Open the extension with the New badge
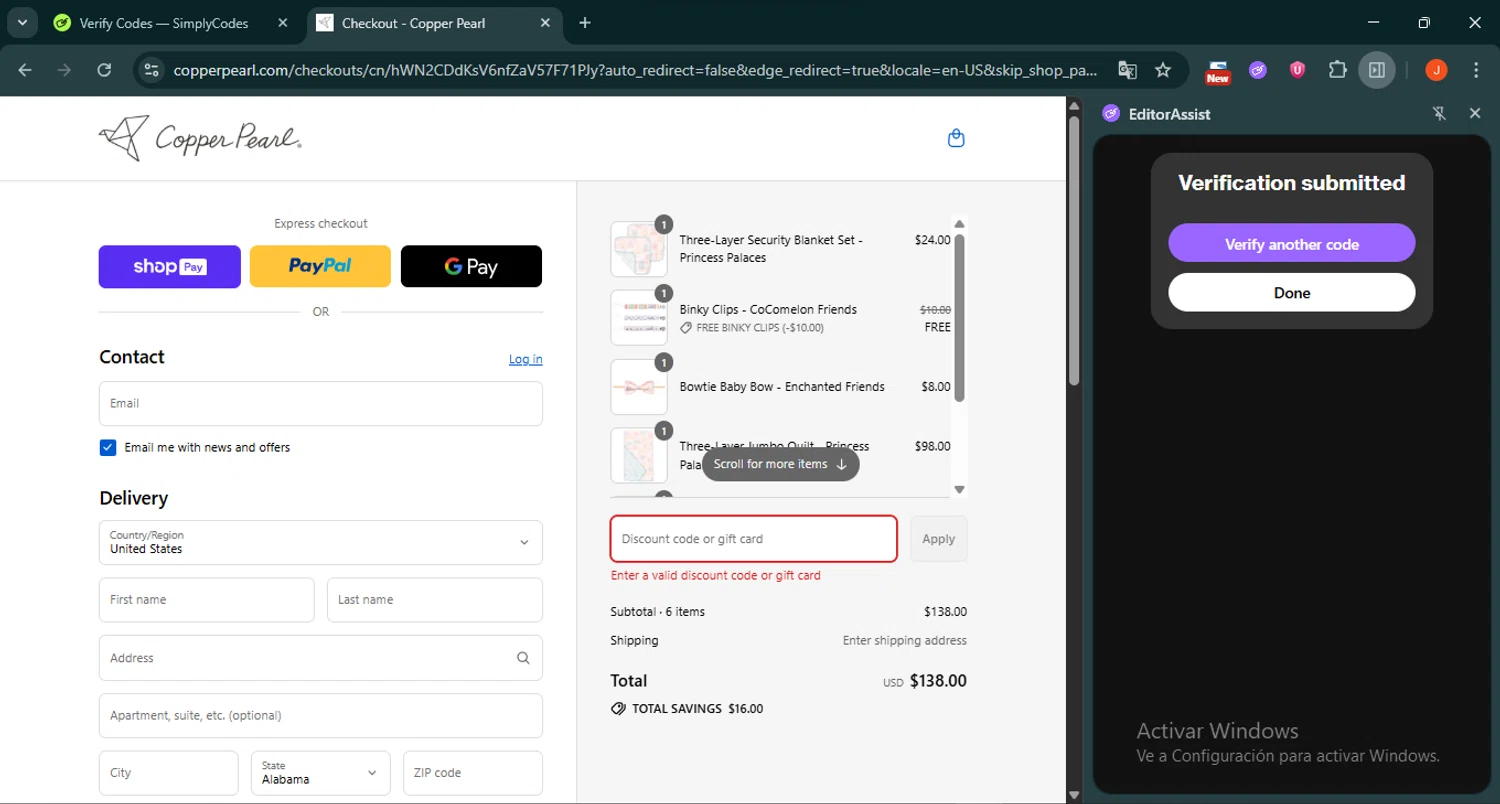The height and width of the screenshot is (804, 1500). click(x=1218, y=70)
